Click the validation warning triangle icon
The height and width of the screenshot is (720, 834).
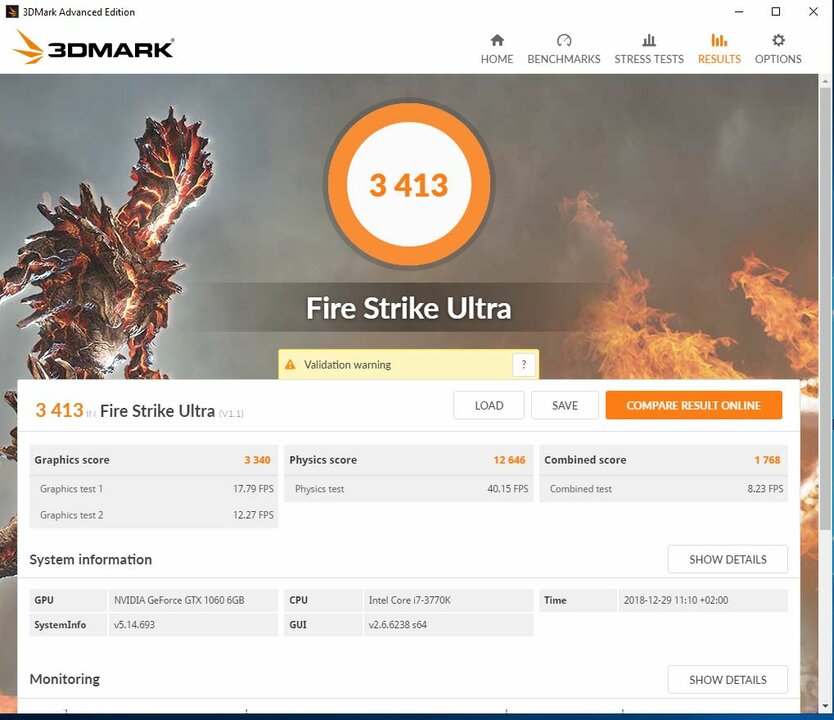click(x=290, y=365)
